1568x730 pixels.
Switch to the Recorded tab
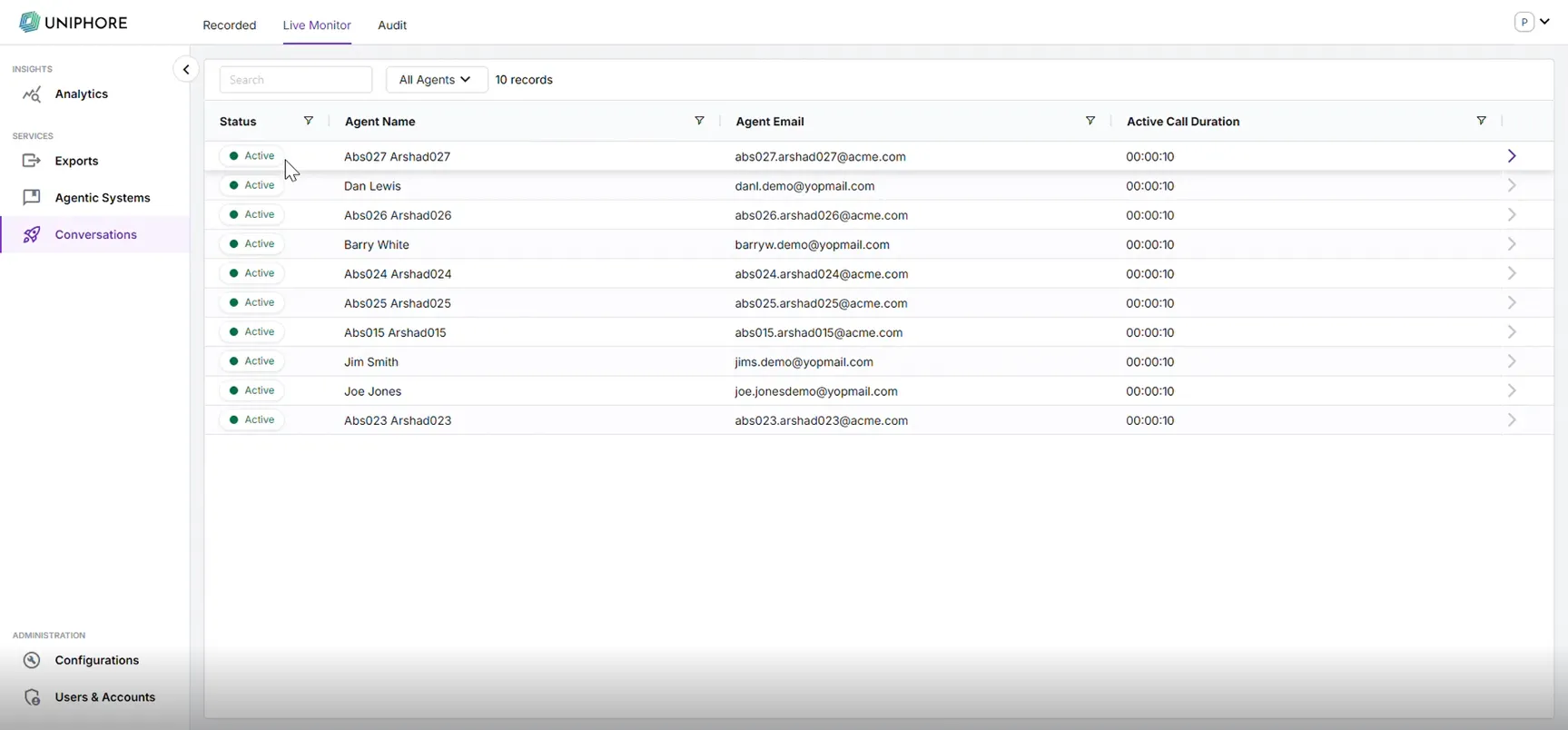pos(229,25)
